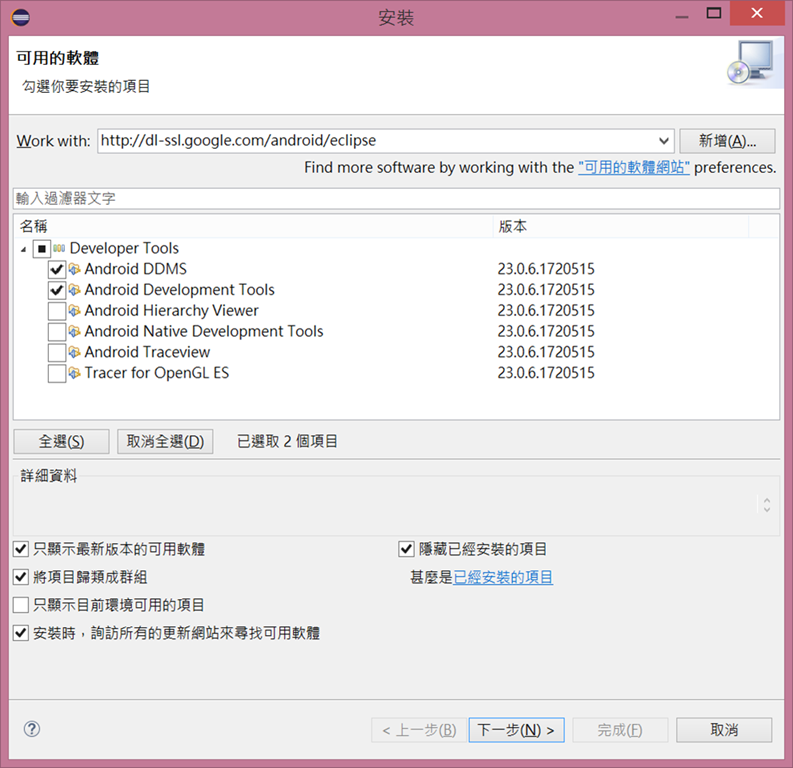The width and height of the screenshot is (793, 768).
Task: Toggle 安裝時詢訪所有的更新網站 checkbox
Action: tap(21, 633)
